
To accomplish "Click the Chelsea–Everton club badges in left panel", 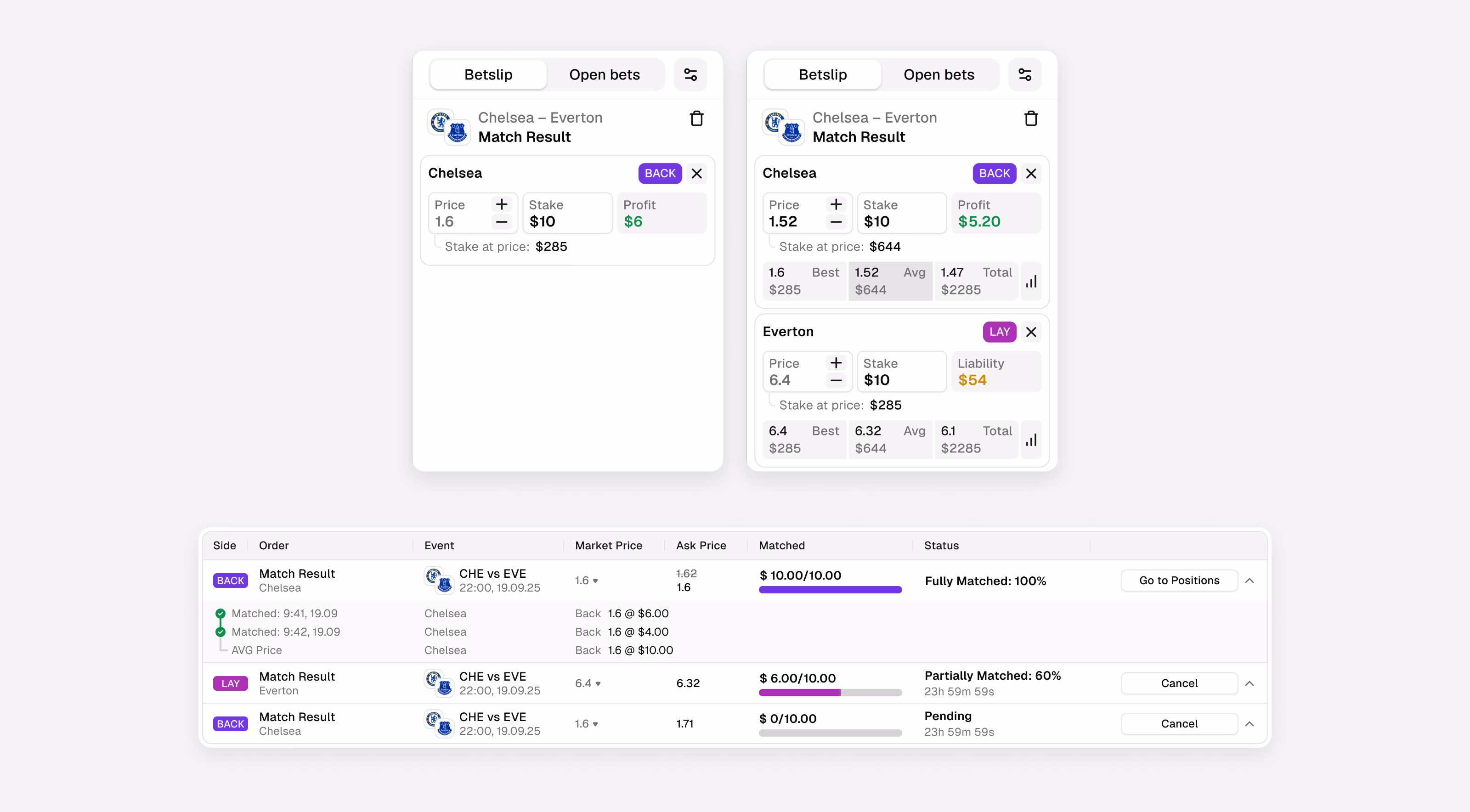I will click(x=448, y=127).
